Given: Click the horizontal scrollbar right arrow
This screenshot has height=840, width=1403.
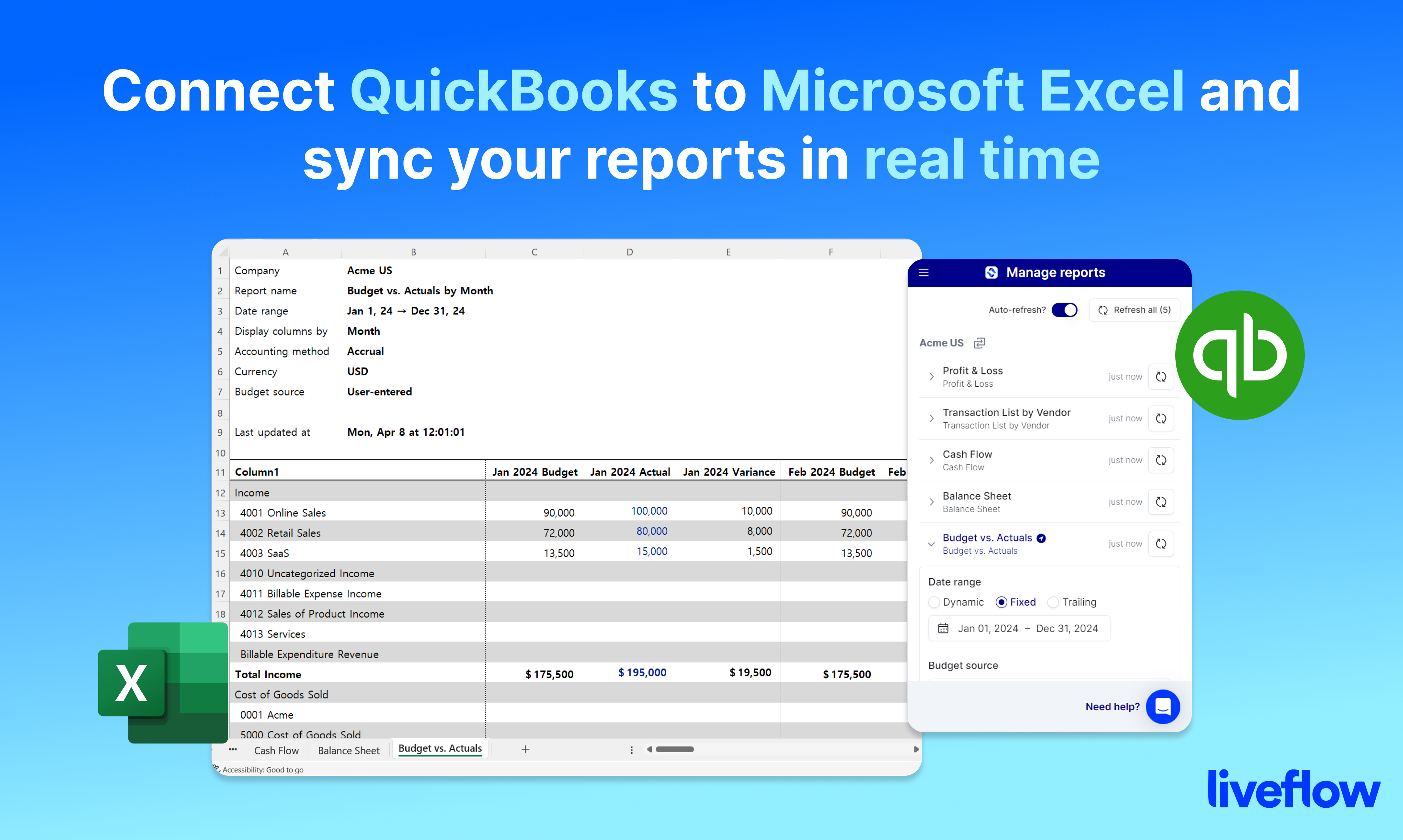Looking at the screenshot, I should 916,749.
